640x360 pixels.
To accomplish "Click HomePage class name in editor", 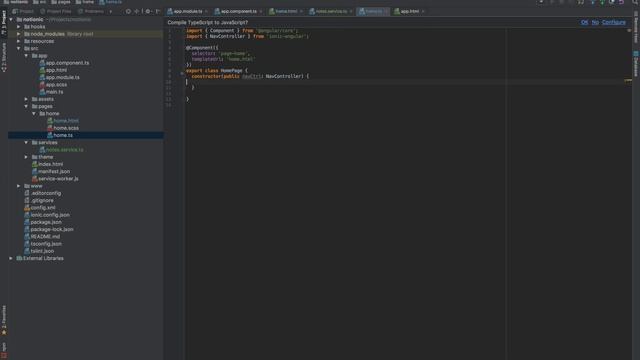I will tap(231, 71).
